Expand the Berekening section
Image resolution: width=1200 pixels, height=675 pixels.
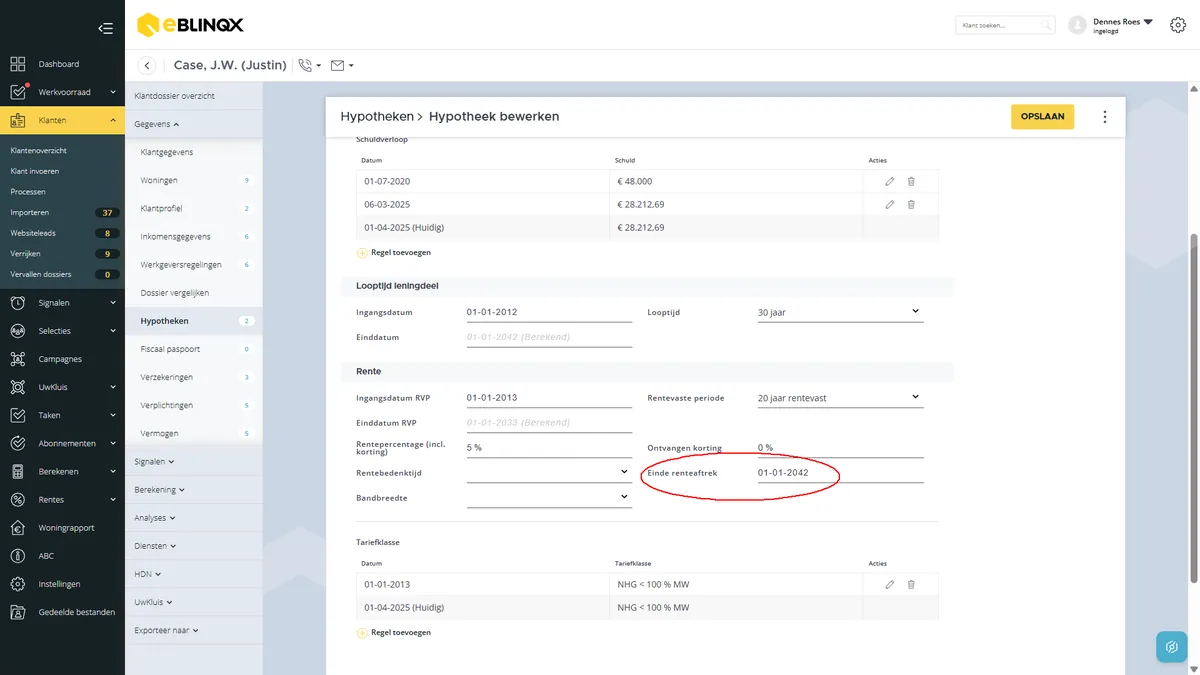159,490
